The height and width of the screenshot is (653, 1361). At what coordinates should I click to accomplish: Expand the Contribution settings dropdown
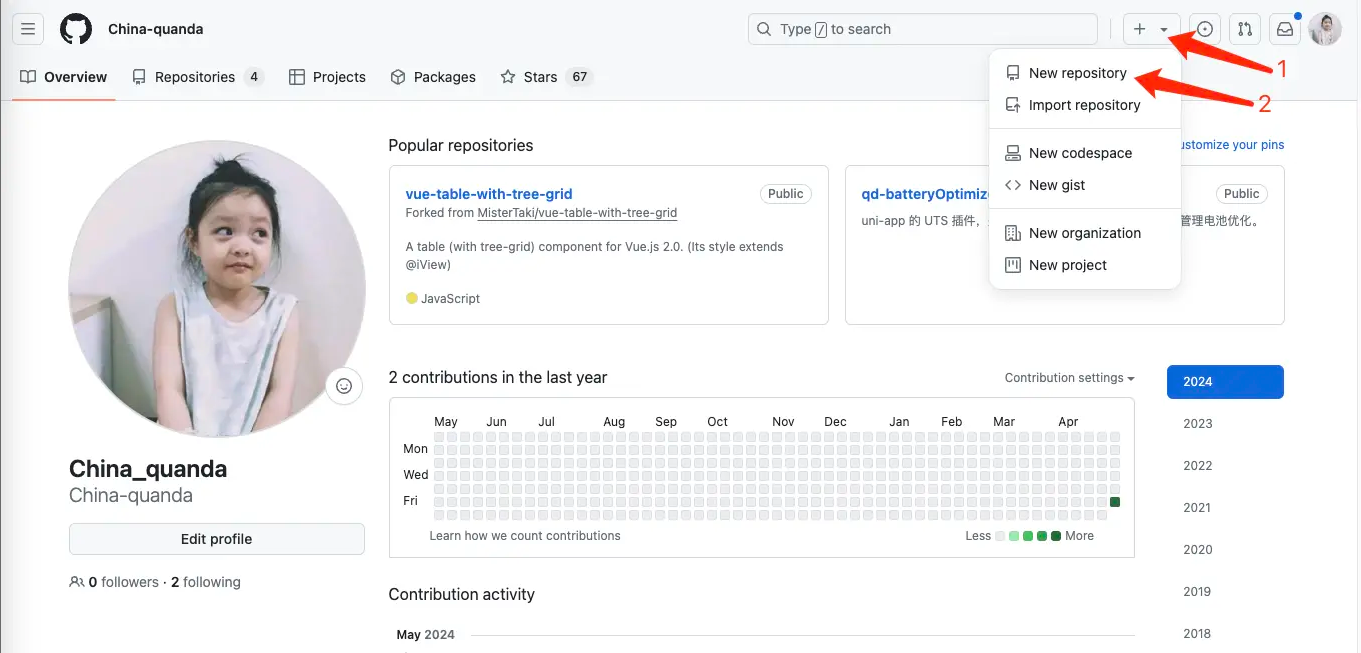(x=1069, y=377)
